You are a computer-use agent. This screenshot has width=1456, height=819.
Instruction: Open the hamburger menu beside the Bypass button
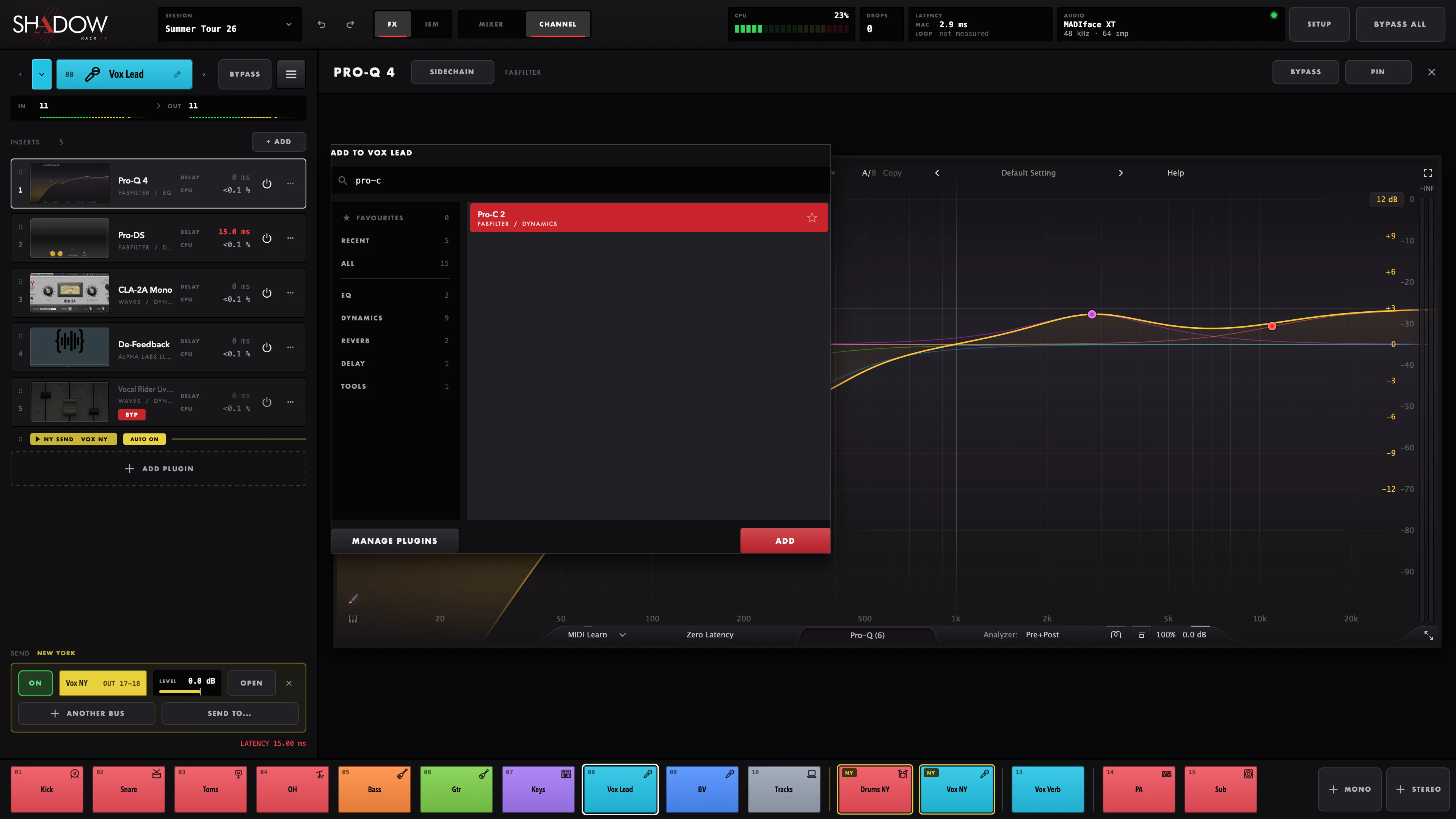point(291,74)
